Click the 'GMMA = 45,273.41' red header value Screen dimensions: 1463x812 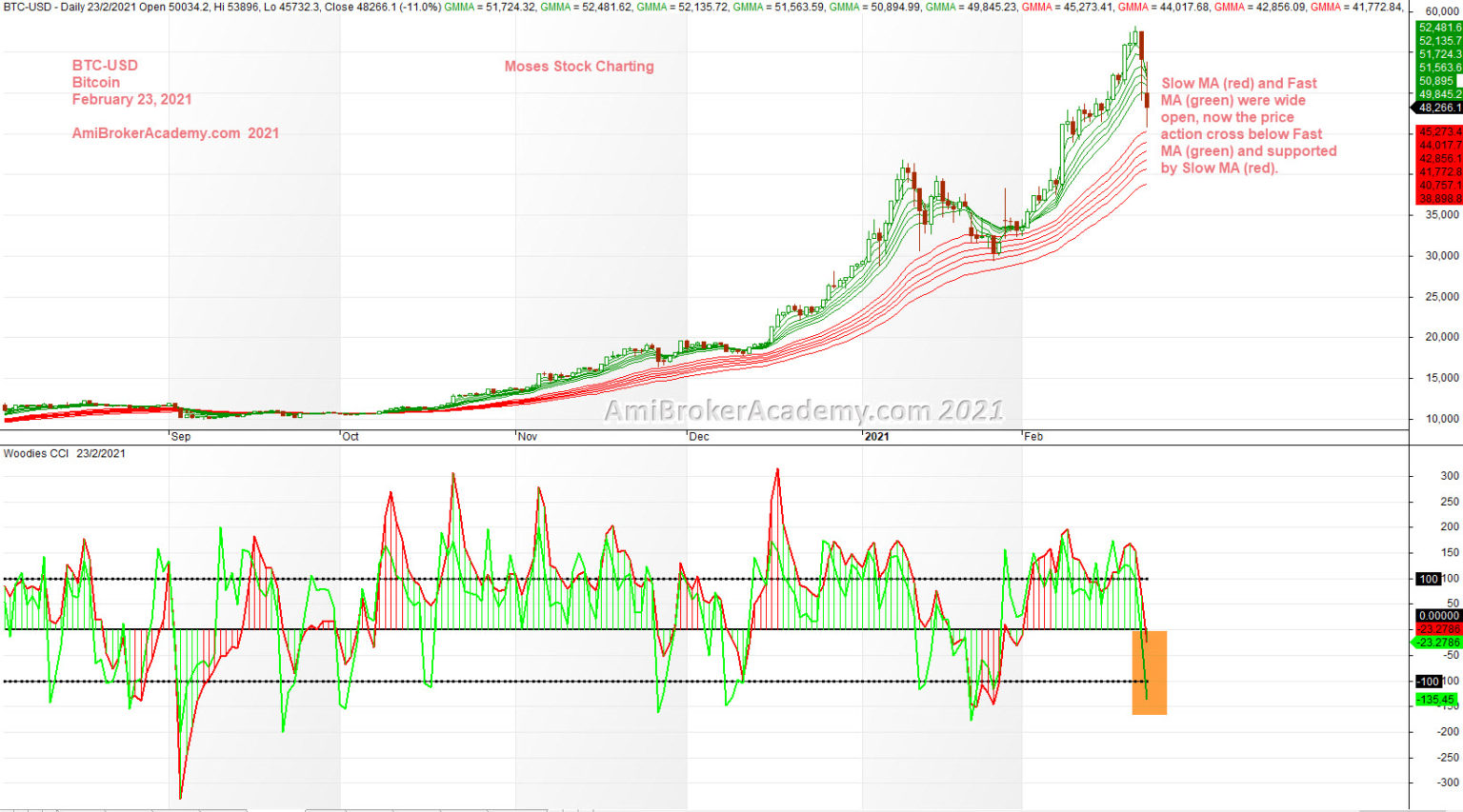[x=1068, y=7]
